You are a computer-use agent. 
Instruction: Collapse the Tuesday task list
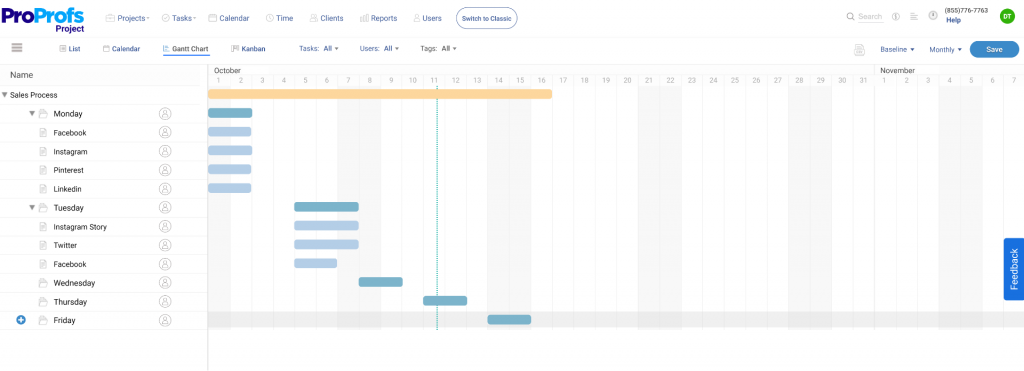pos(32,208)
